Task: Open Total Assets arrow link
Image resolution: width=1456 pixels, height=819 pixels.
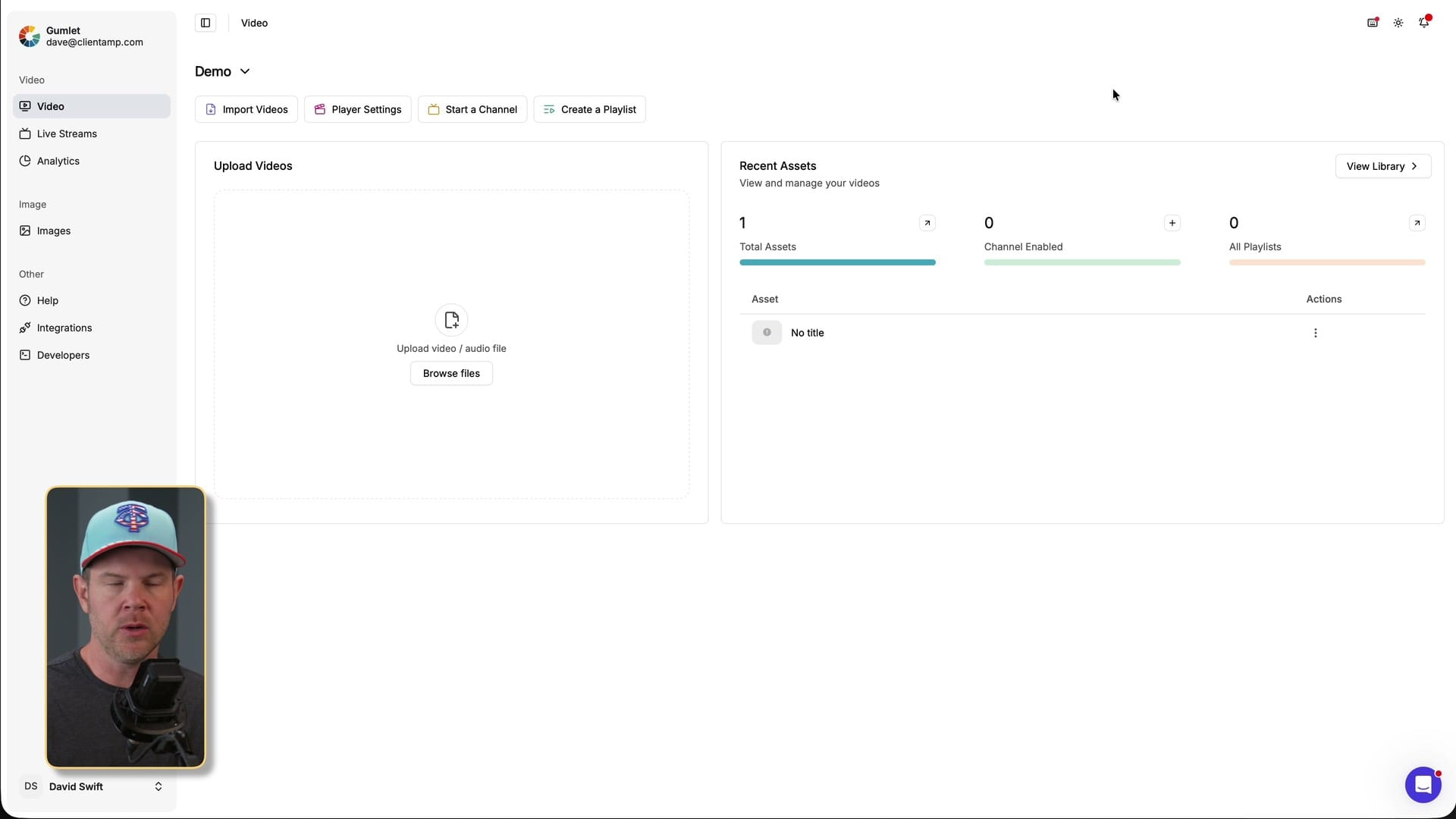Action: tap(927, 223)
